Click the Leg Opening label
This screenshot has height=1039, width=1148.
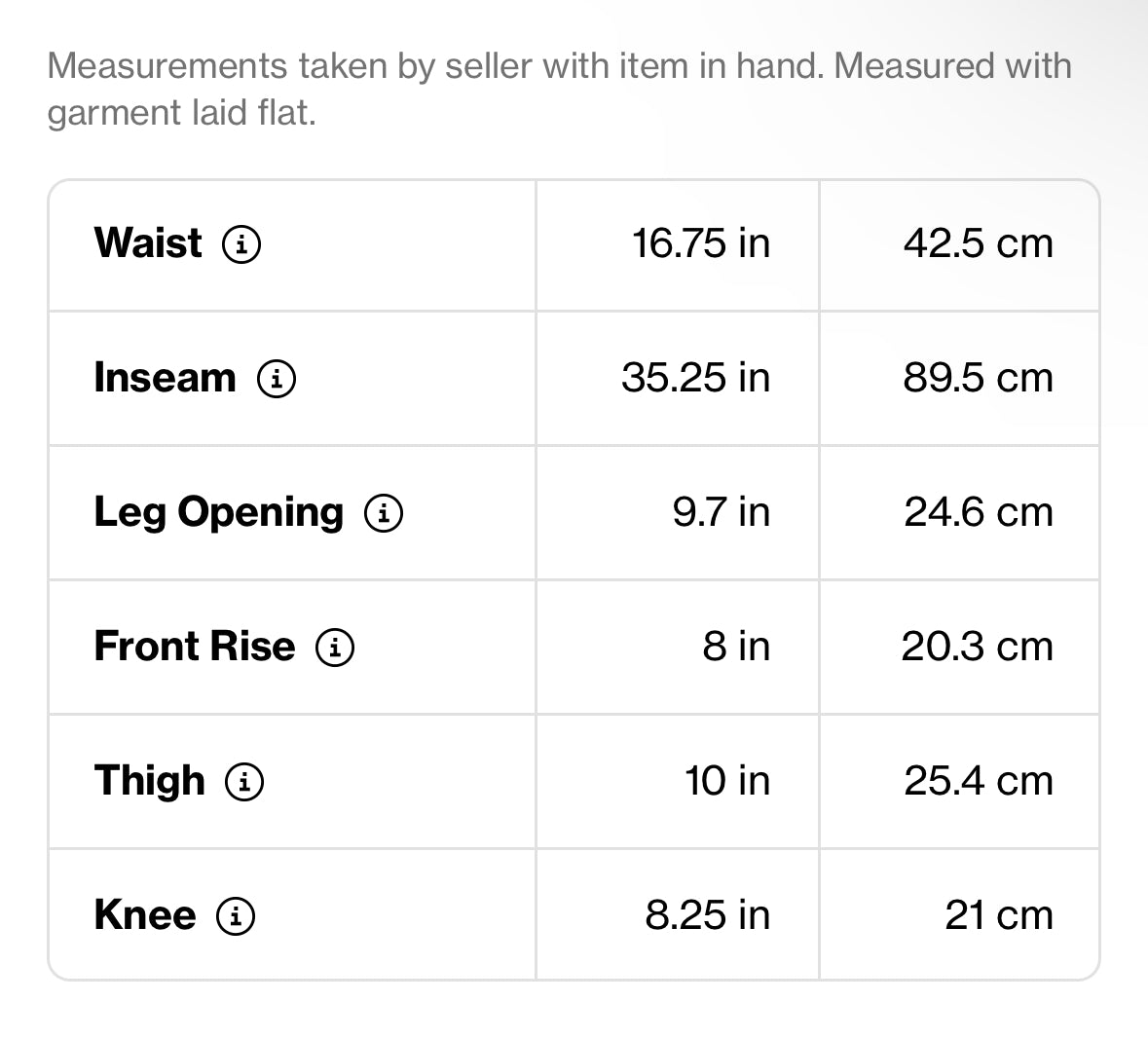(219, 512)
